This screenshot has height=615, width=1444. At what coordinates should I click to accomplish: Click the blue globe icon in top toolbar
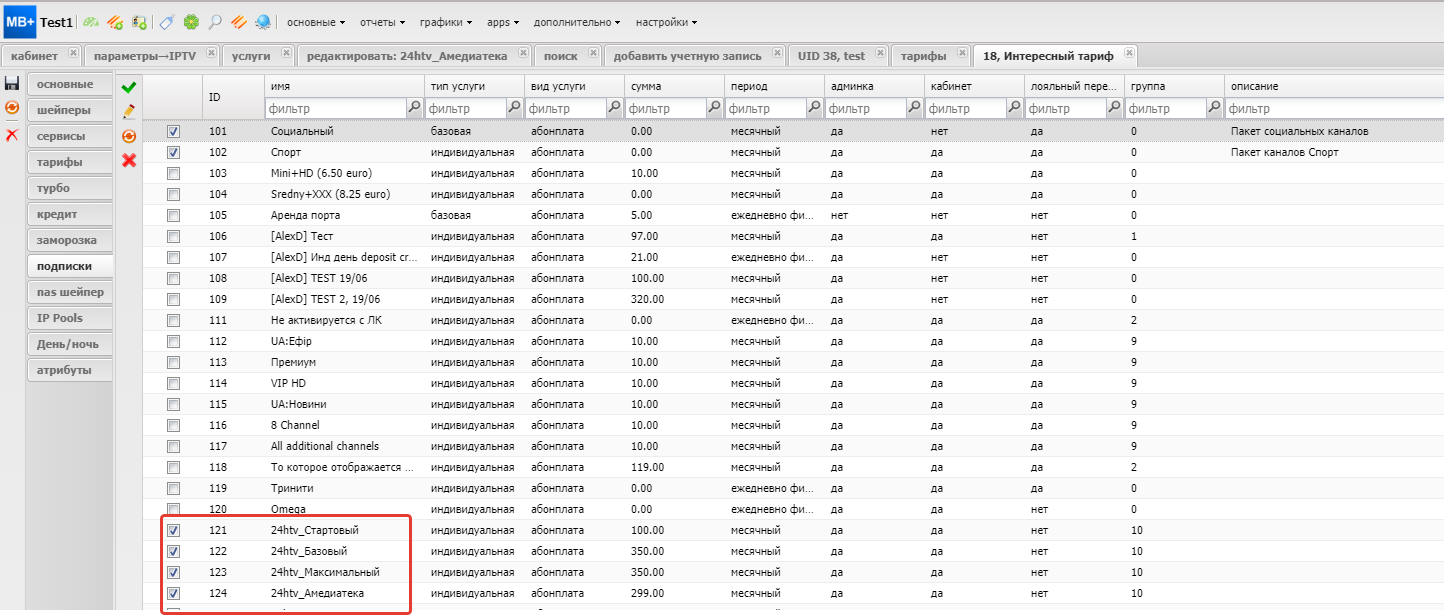coord(262,22)
